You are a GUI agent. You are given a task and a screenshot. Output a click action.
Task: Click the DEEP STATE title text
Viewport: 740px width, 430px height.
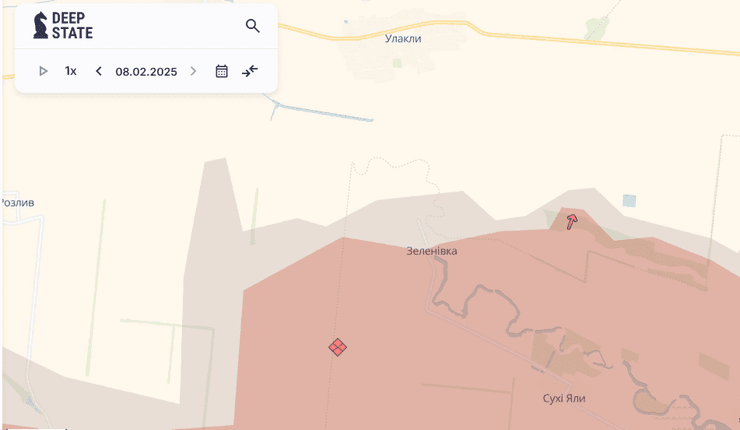point(73,26)
